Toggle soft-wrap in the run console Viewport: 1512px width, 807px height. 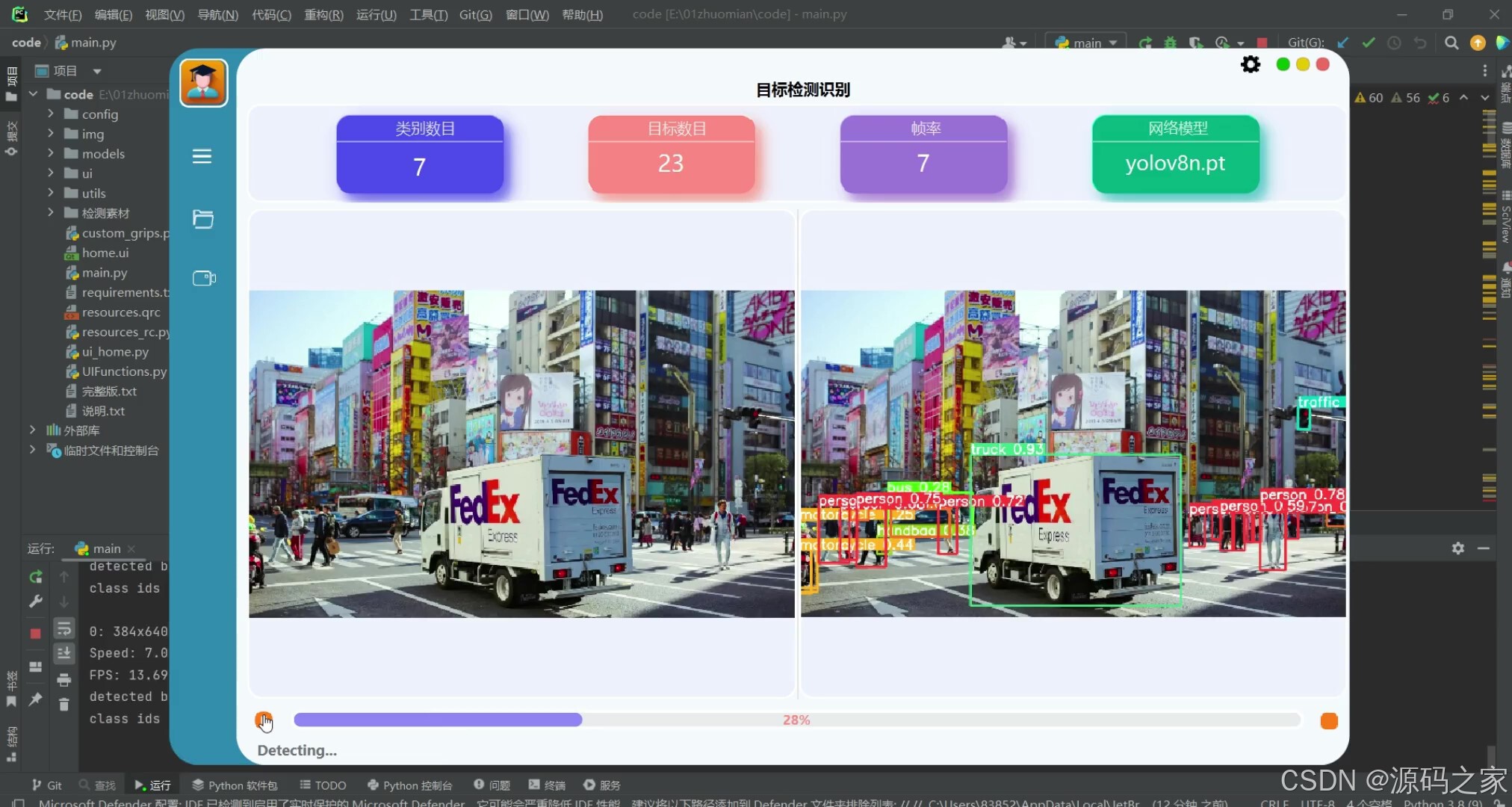(x=64, y=629)
